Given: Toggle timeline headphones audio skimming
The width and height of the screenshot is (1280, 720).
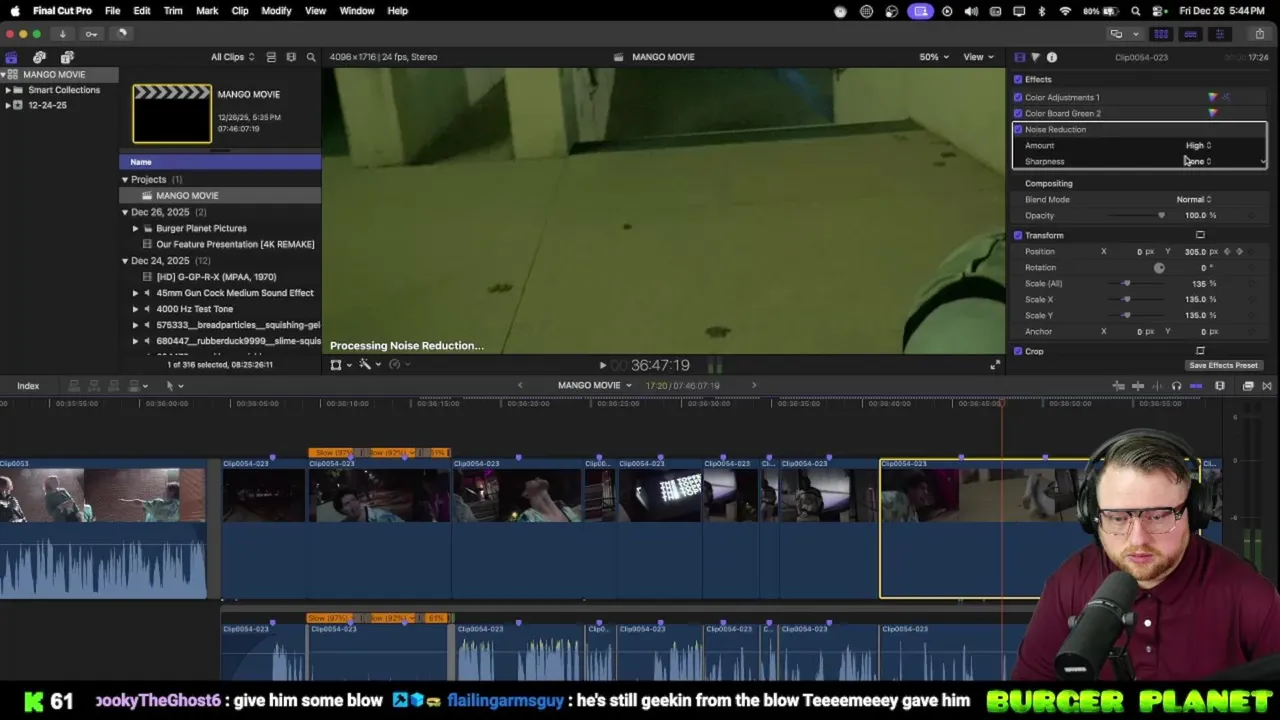Looking at the screenshot, I should tap(1176, 386).
